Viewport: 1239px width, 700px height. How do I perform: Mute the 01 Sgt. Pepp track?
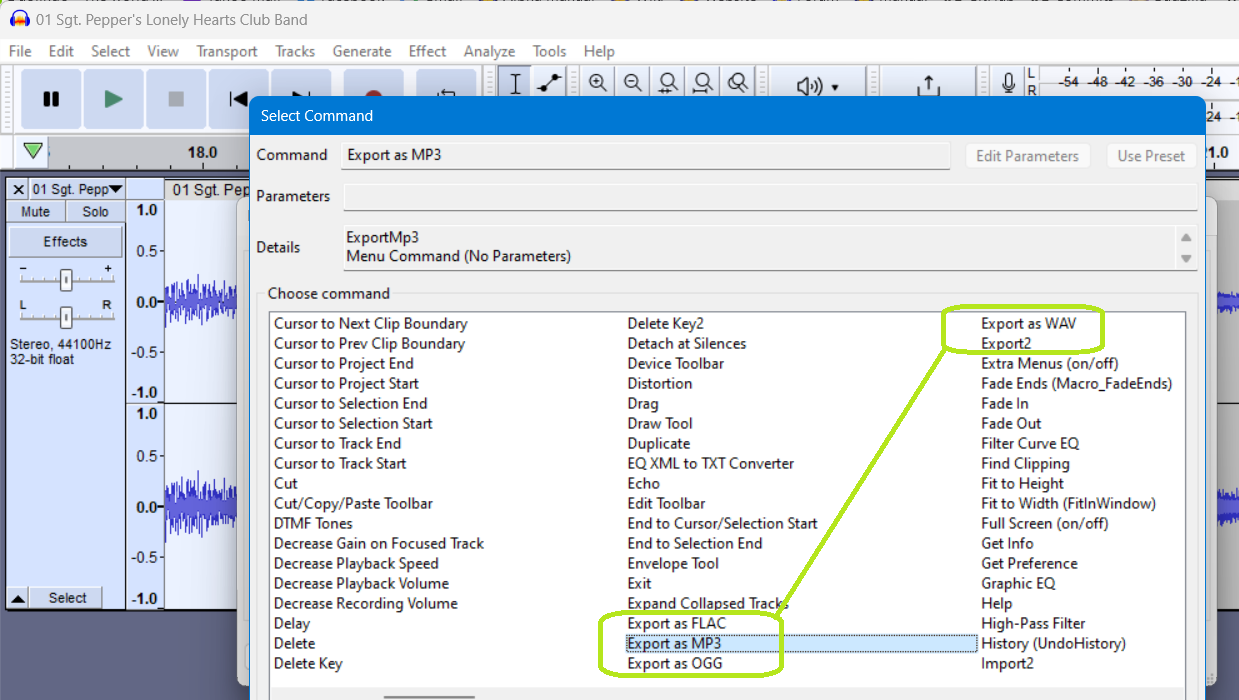coord(35,212)
